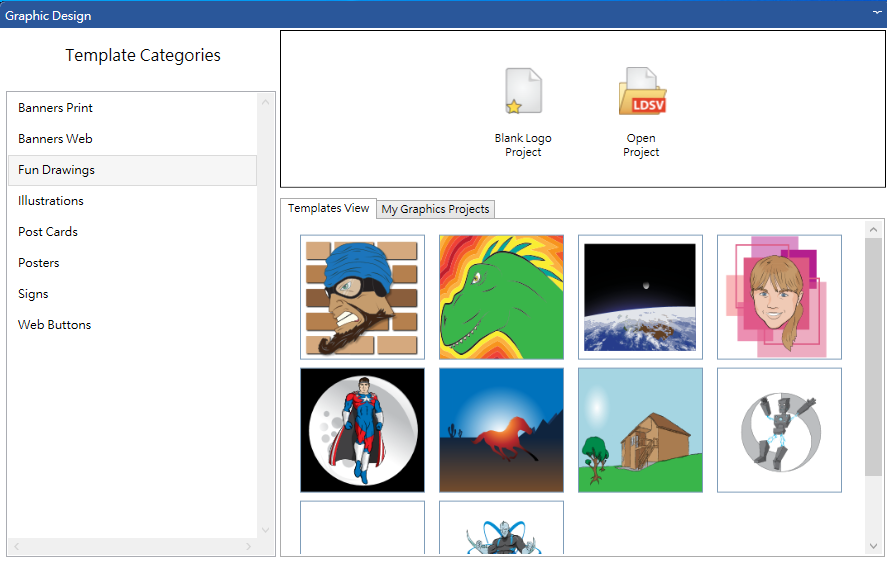This screenshot has width=887, height=561.
Task: Select the partially visible blue robot template
Action: click(x=502, y=527)
